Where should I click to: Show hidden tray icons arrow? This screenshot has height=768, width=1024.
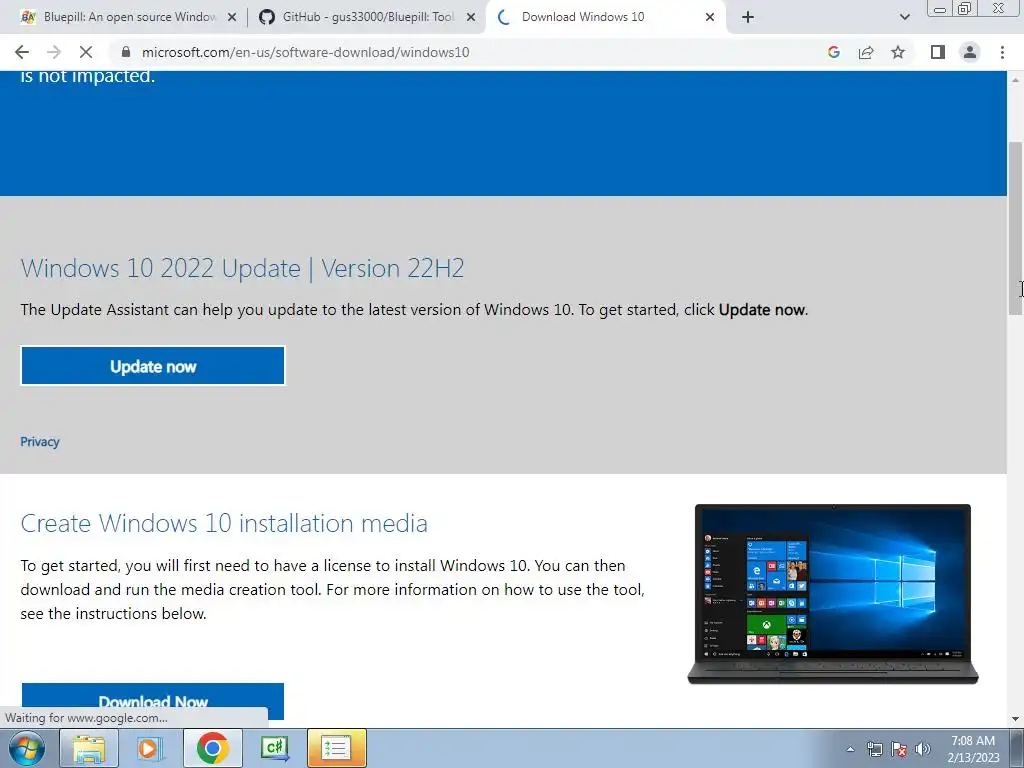tap(850, 749)
